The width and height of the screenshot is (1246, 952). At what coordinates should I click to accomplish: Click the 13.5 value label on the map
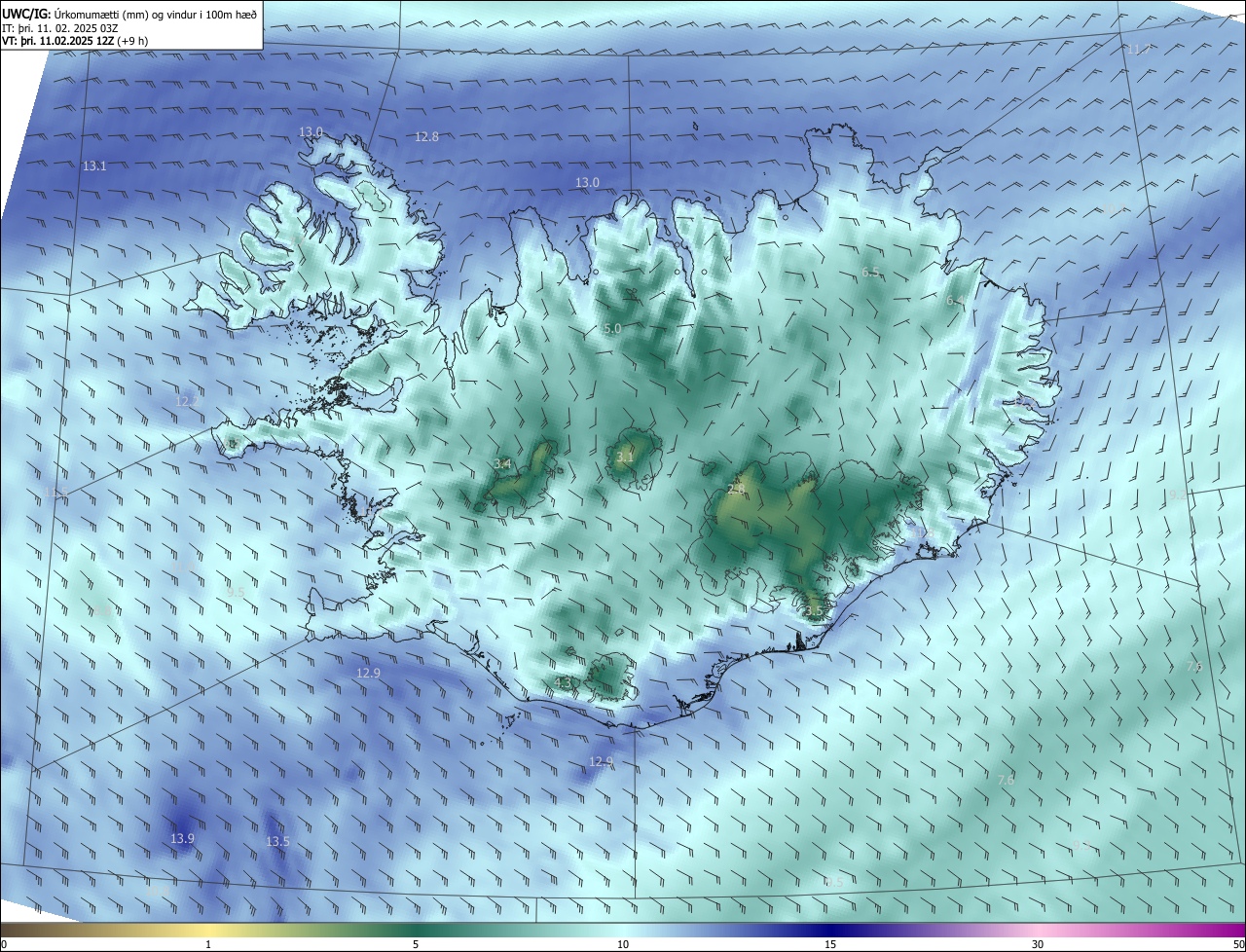(277, 842)
